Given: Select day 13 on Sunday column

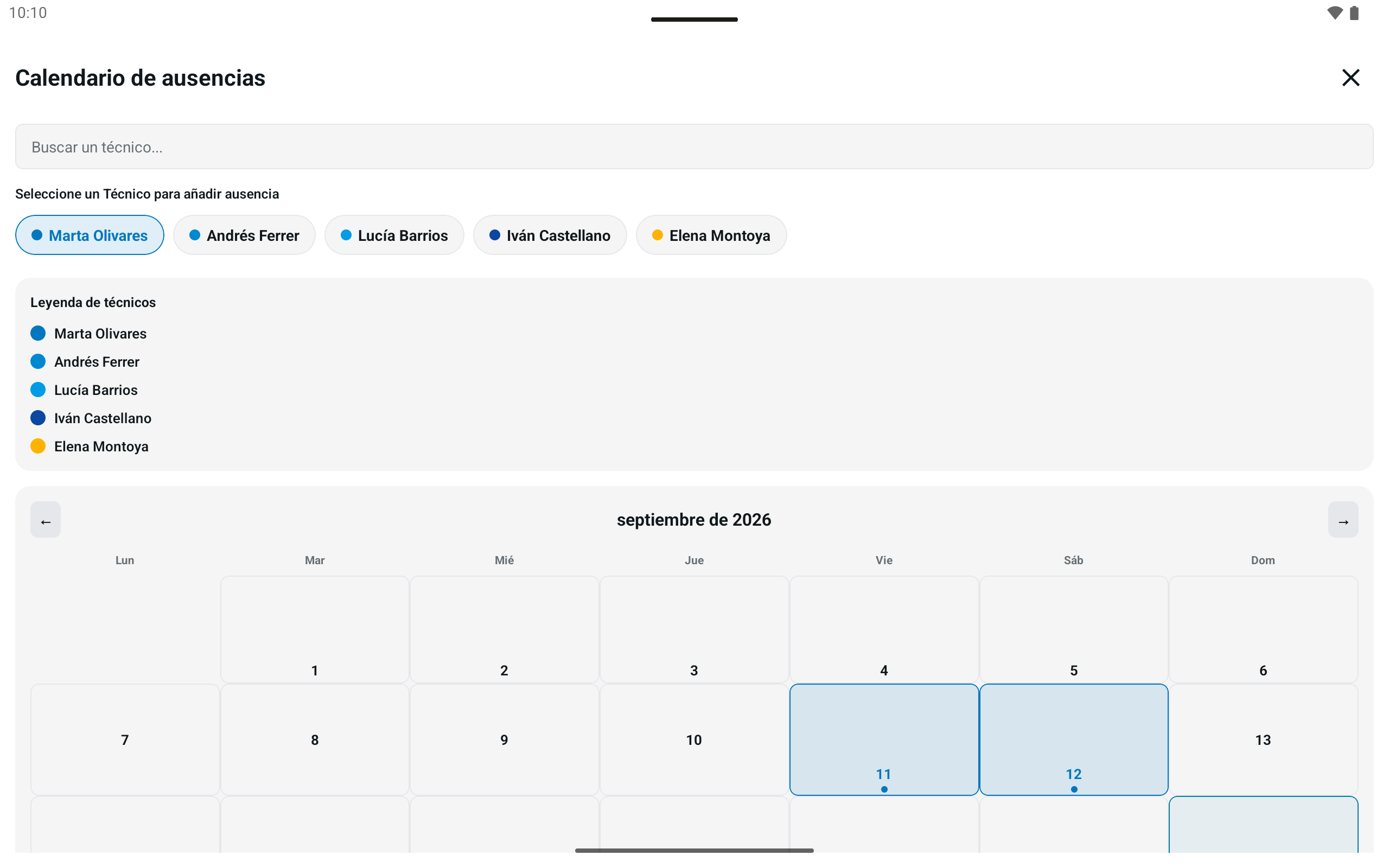Looking at the screenshot, I should [x=1263, y=739].
